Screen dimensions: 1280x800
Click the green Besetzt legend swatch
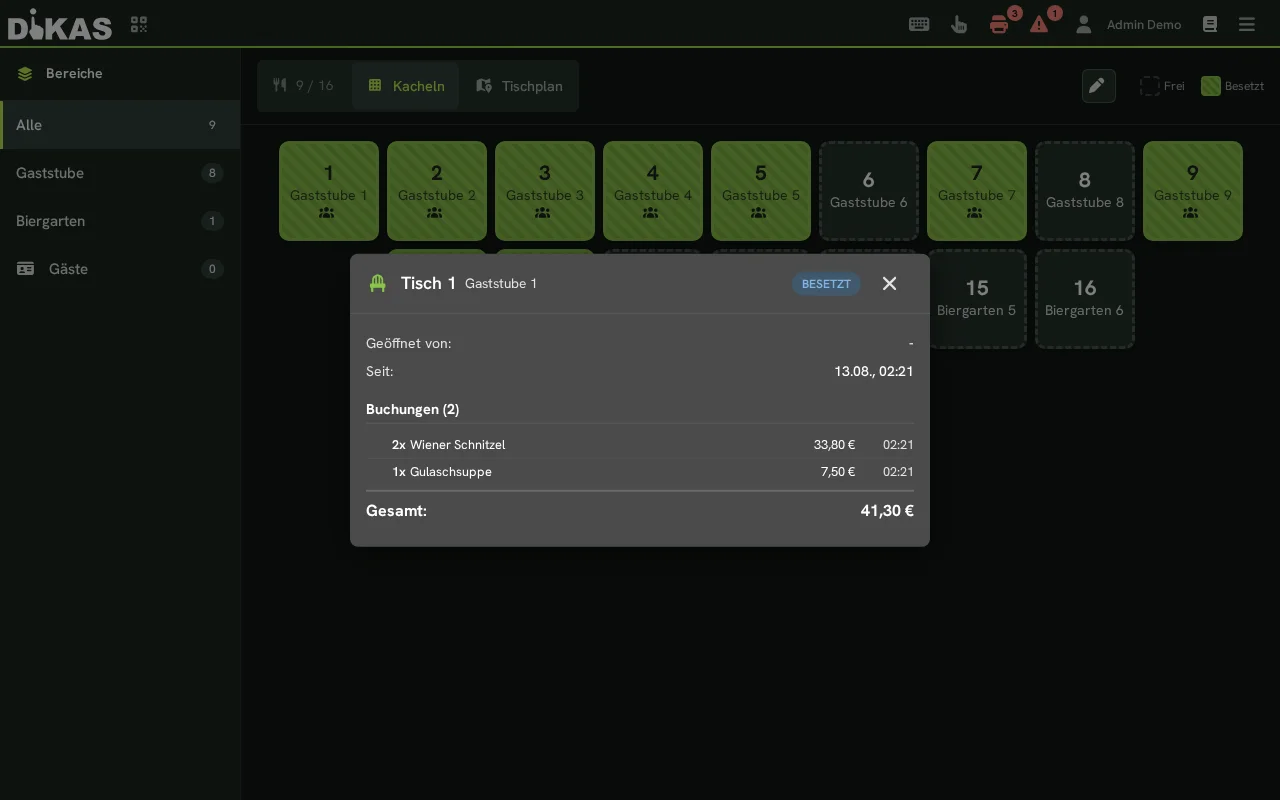(1211, 86)
